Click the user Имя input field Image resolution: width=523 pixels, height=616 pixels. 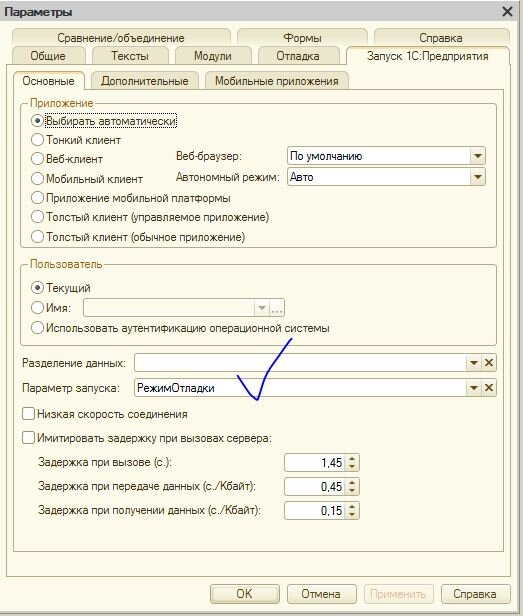tap(169, 308)
